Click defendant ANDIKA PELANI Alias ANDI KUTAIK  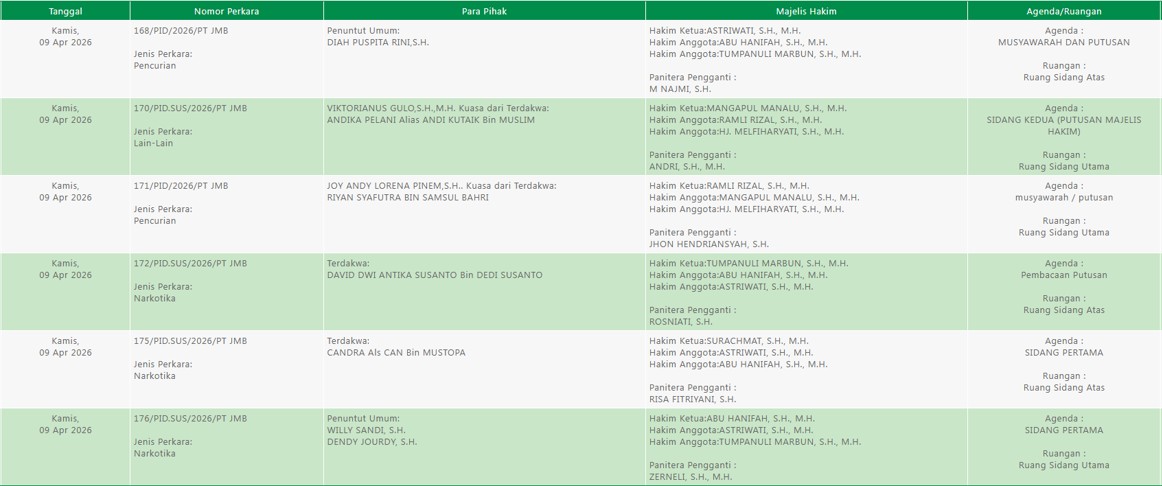[x=431, y=120]
